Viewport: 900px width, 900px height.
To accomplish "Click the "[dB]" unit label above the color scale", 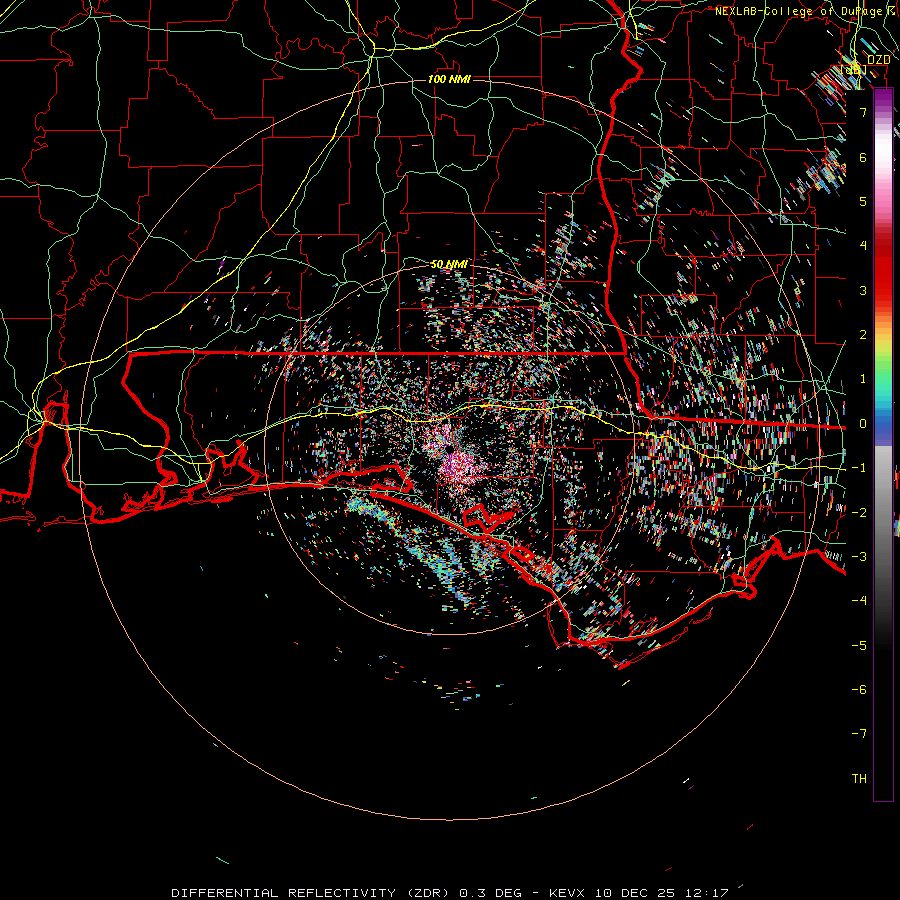I will 854,70.
